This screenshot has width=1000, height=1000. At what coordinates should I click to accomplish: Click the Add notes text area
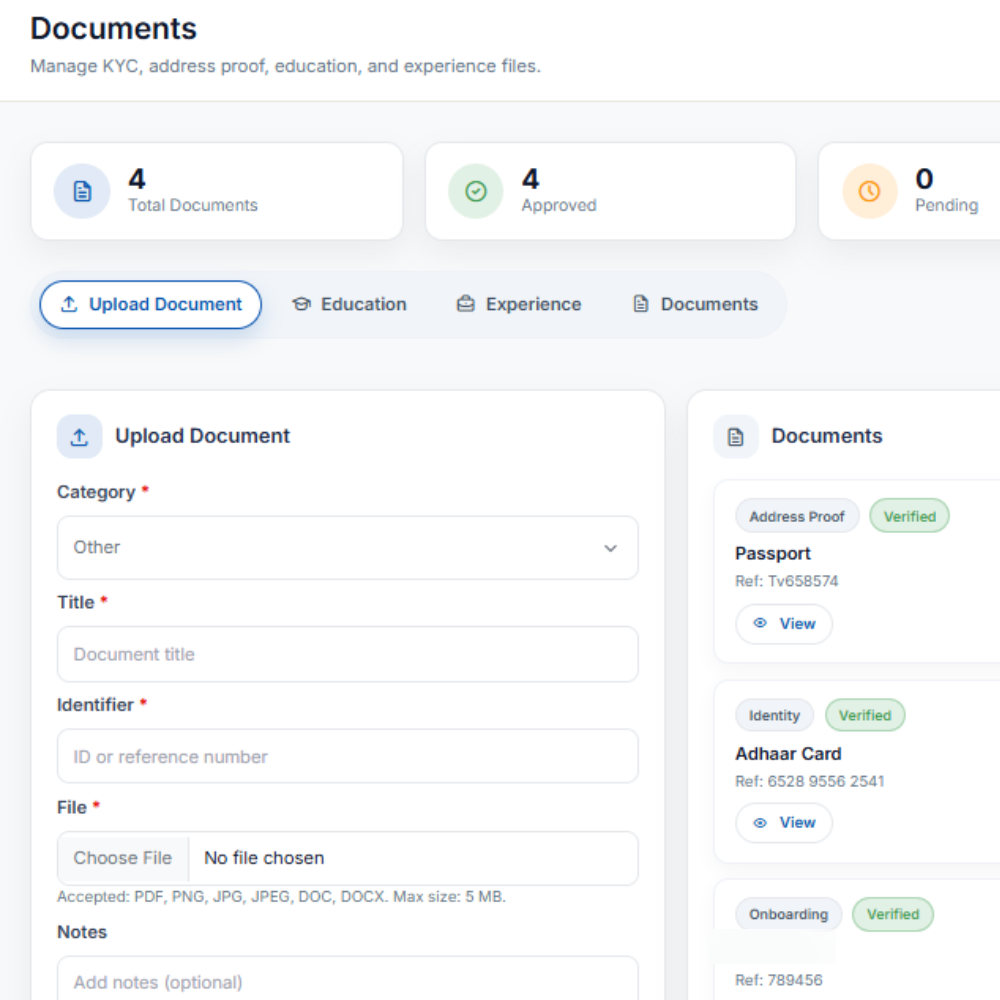point(347,980)
